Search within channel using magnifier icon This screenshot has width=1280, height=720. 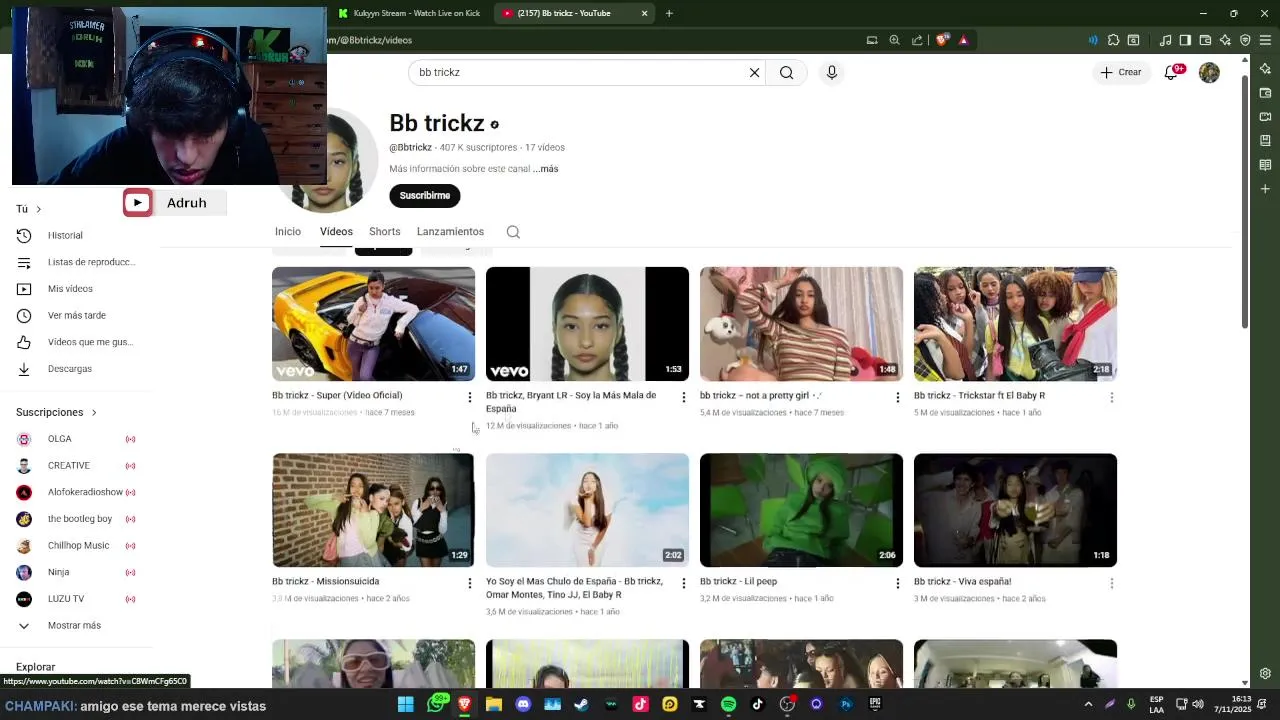(x=513, y=232)
